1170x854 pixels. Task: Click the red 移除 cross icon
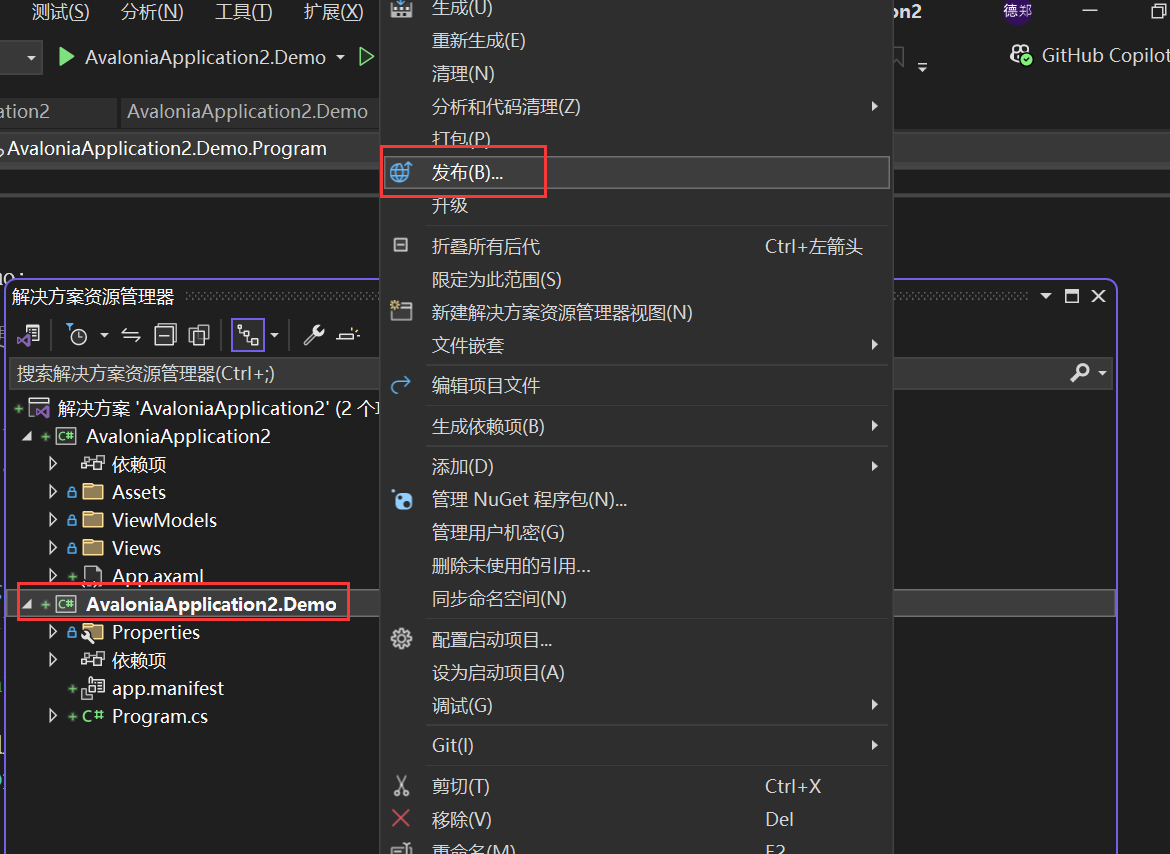coord(402,819)
